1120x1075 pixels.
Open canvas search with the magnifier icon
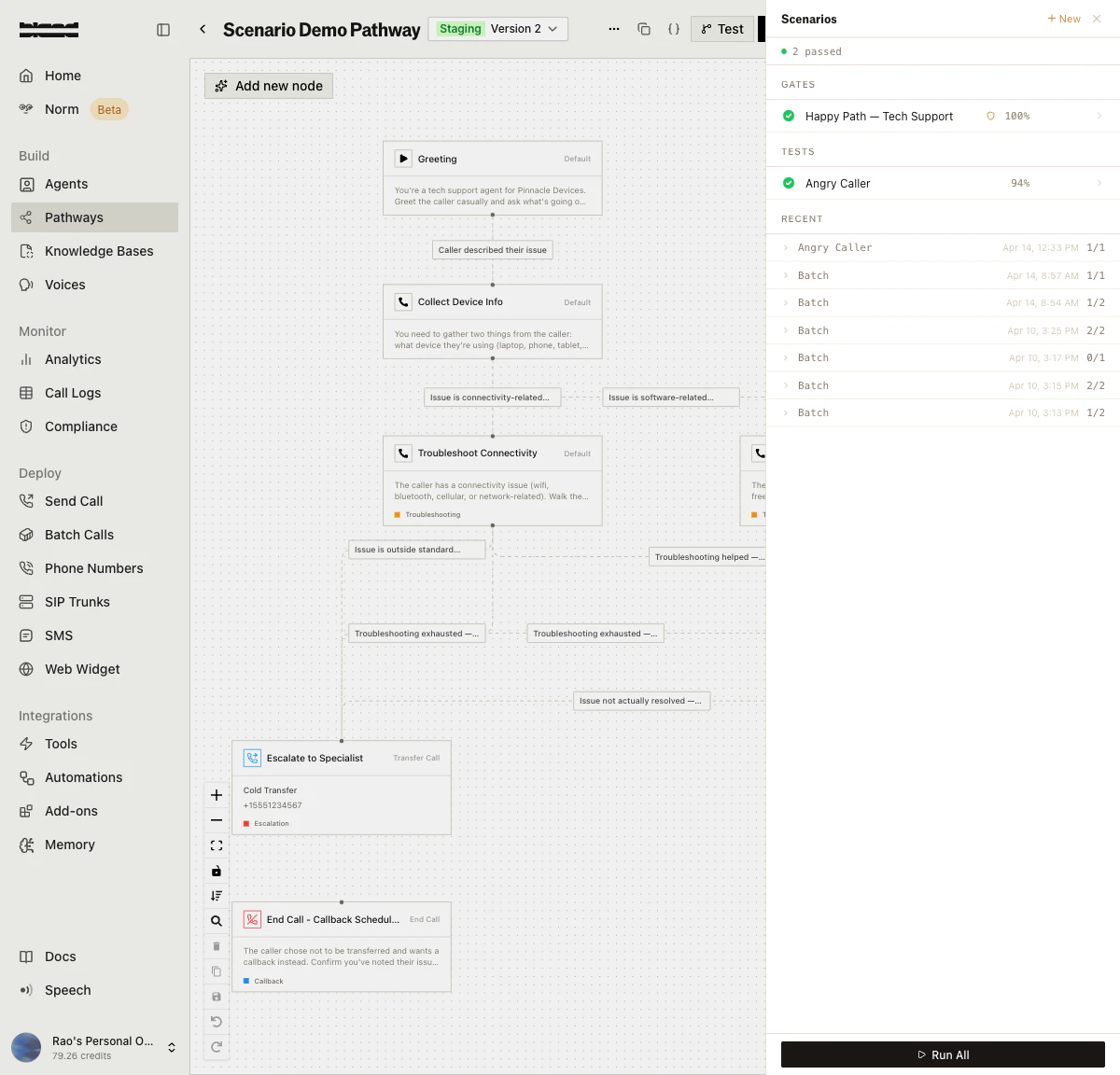coord(216,920)
